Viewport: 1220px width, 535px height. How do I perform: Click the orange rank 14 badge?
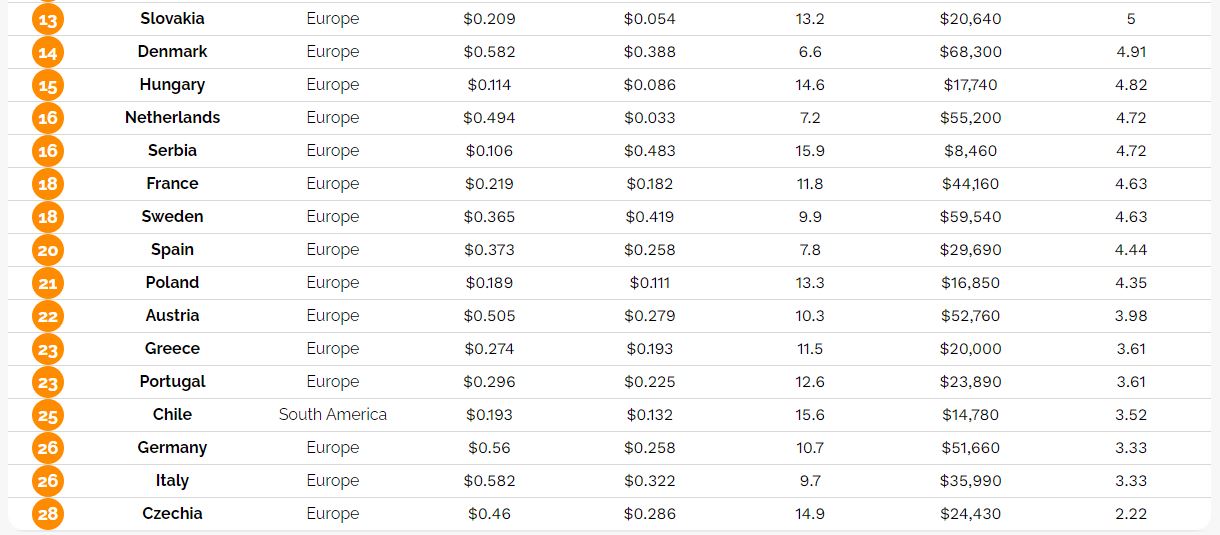coord(47,53)
